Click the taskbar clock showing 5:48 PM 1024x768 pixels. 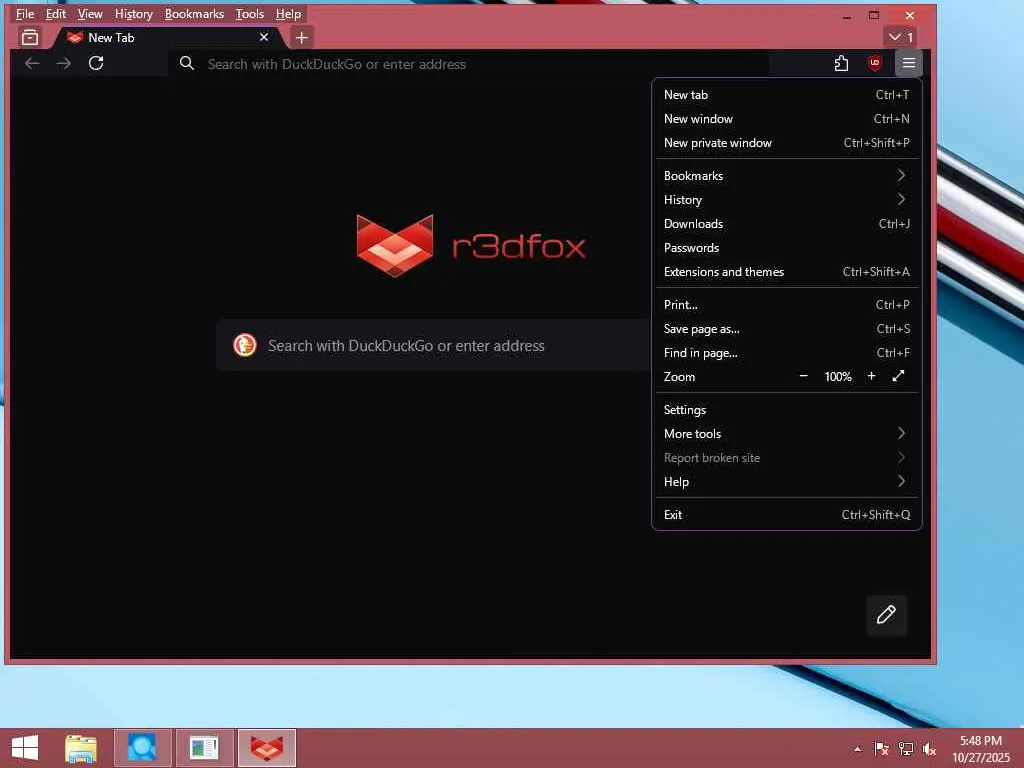(981, 749)
